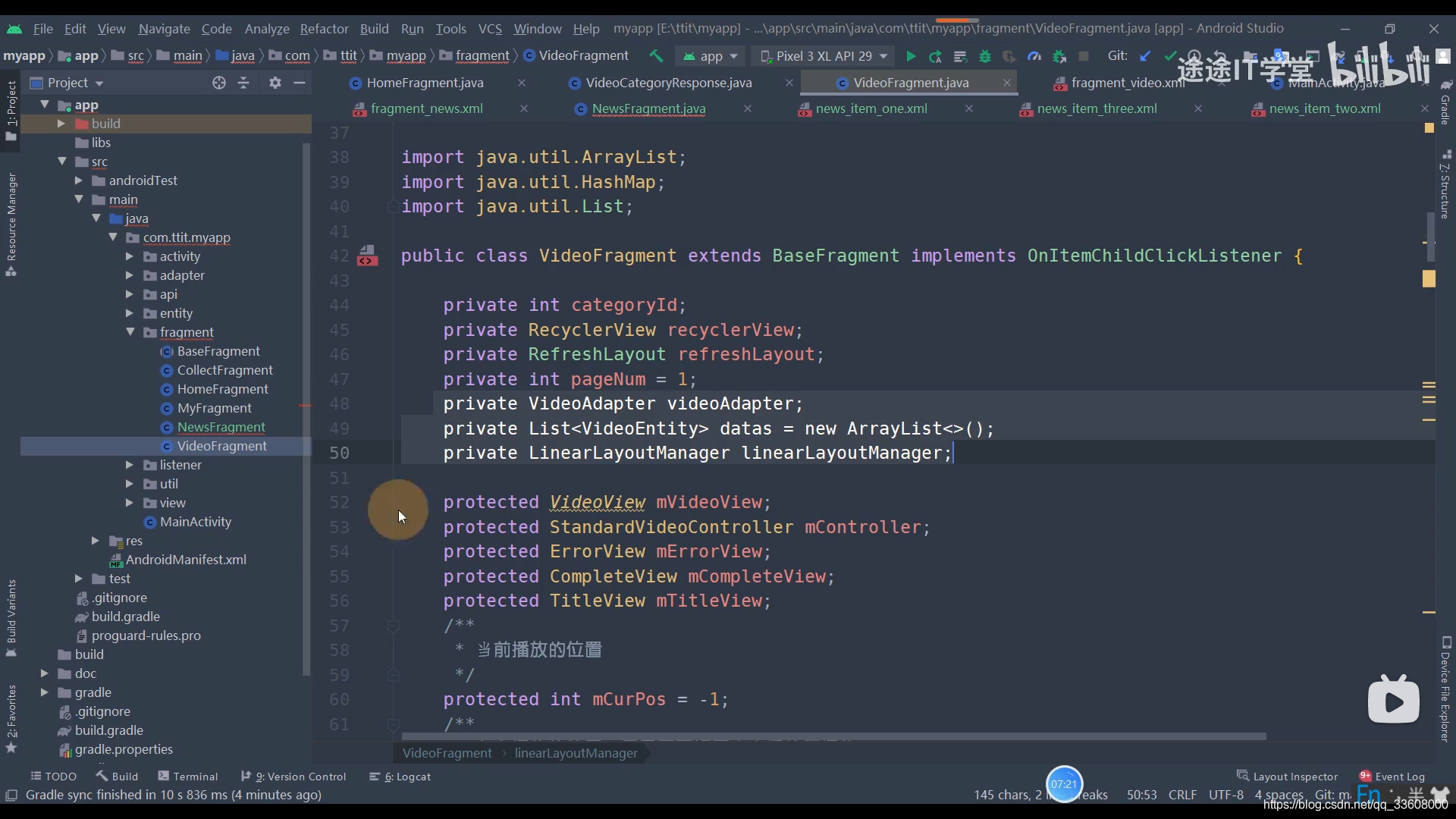This screenshot has width=1456, height=819.
Task: Switch to HomeFragment.java tab
Action: pos(425,83)
